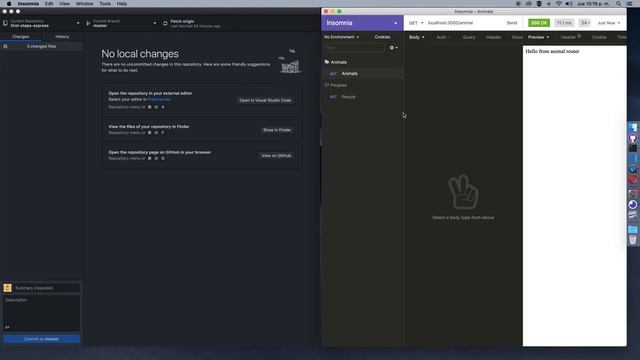
Task: Focus the commit Summary field
Action: pyautogui.click(x=47, y=288)
